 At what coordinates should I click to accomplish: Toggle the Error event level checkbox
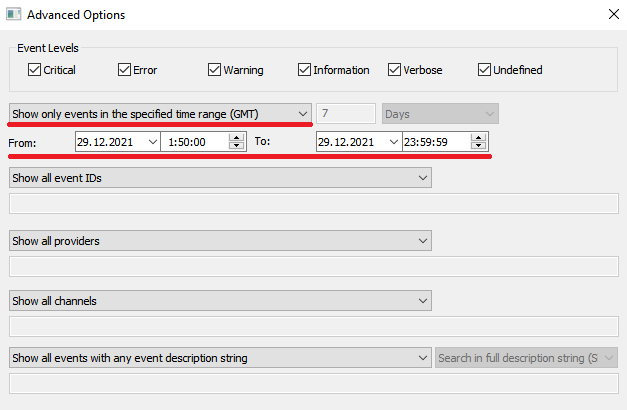pos(125,70)
